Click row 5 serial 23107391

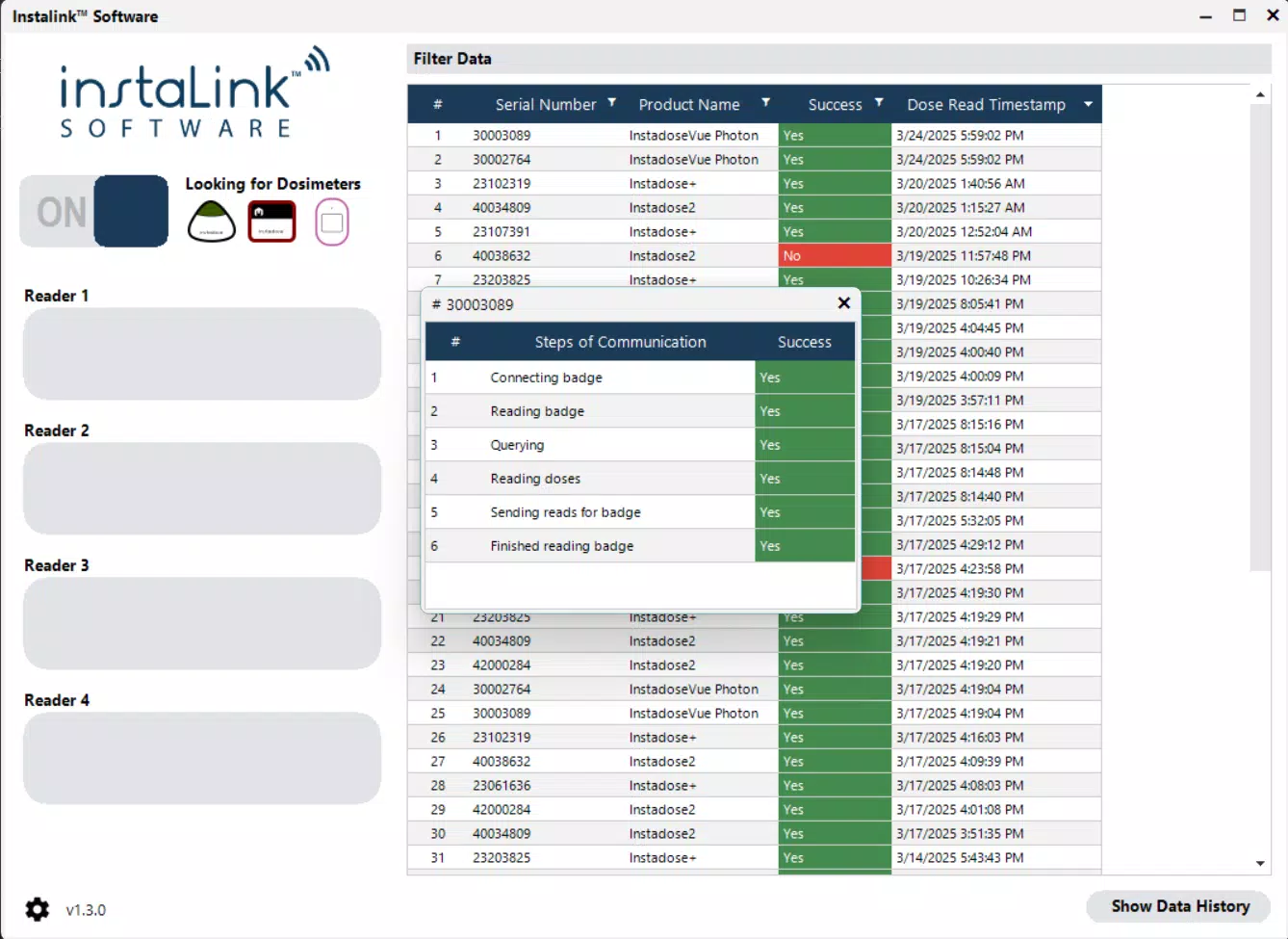[502, 232]
